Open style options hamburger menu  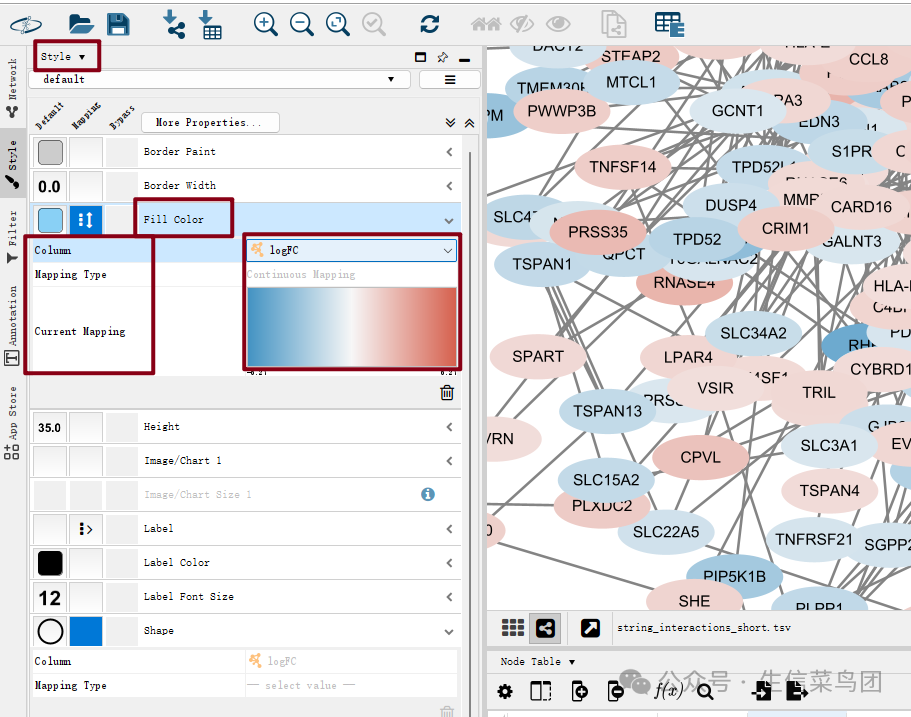[450, 80]
